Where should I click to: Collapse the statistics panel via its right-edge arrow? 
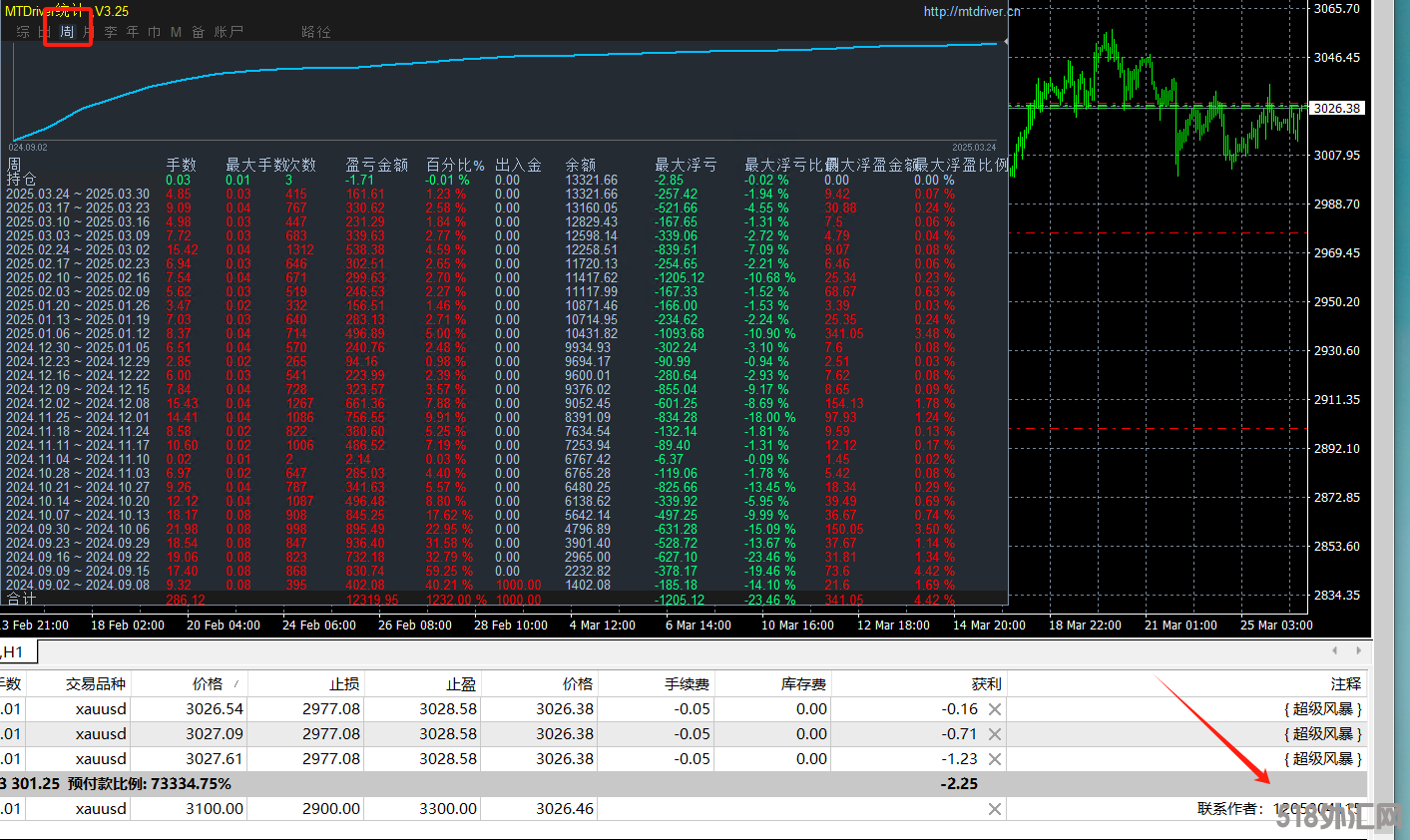point(1005,42)
